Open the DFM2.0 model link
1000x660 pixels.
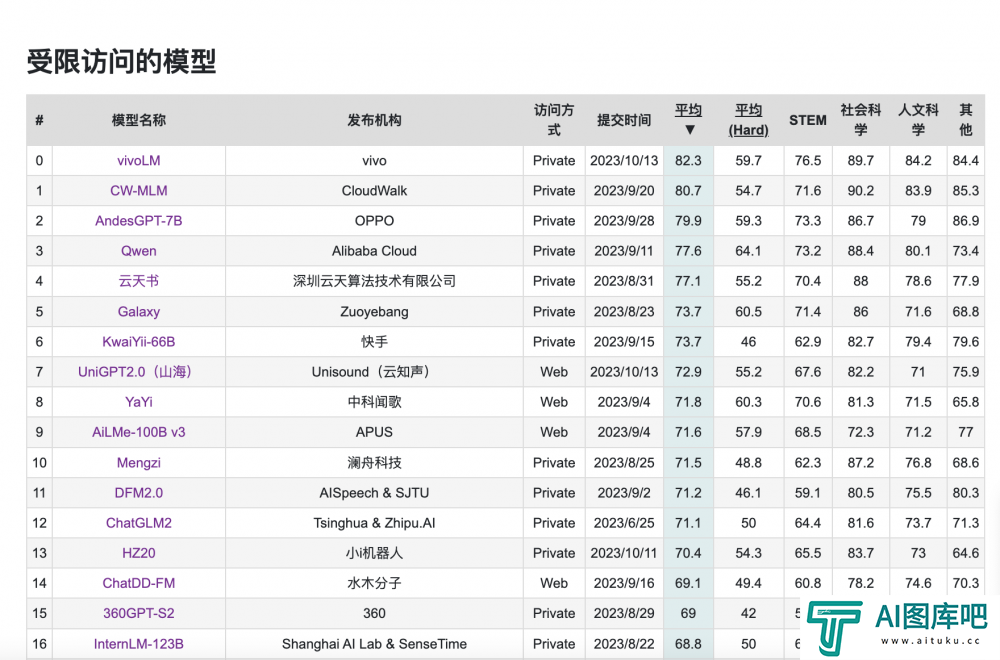pos(138,492)
